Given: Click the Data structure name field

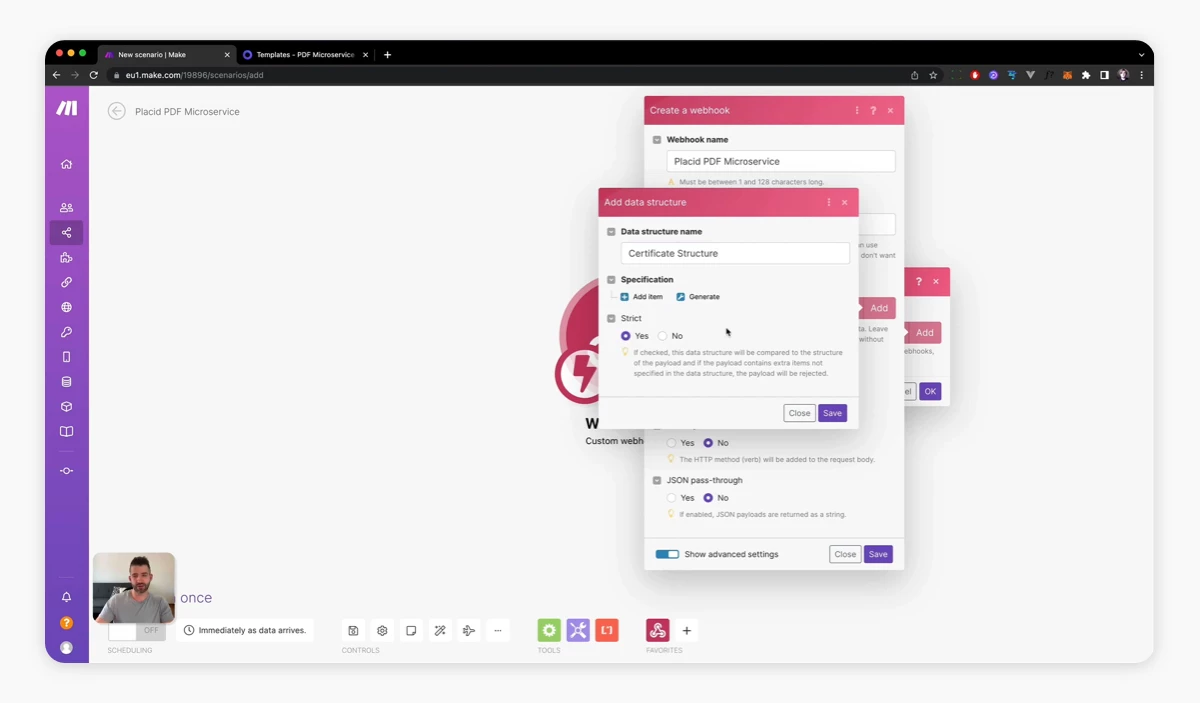Looking at the screenshot, I should [735, 253].
